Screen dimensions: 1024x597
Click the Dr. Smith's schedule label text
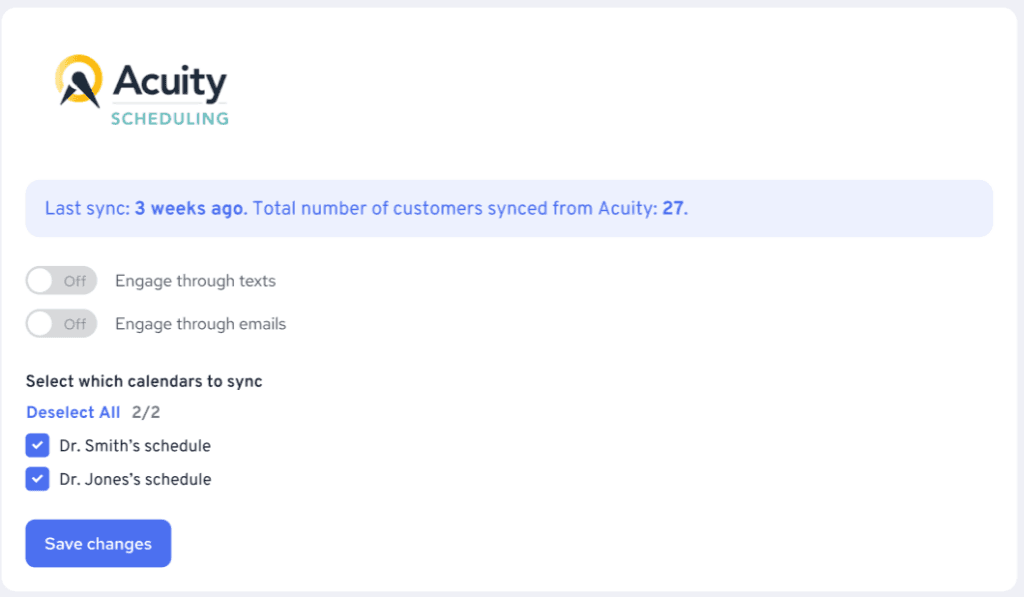tap(135, 445)
